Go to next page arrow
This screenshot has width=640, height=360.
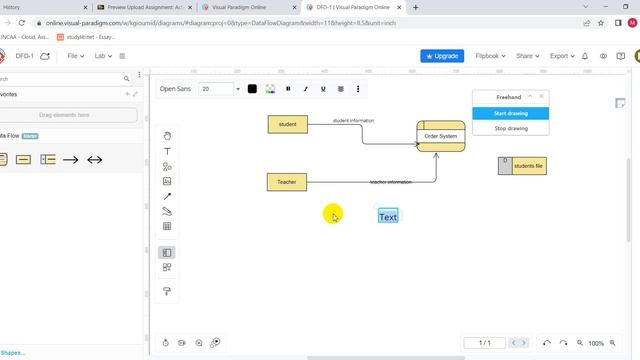coord(524,343)
